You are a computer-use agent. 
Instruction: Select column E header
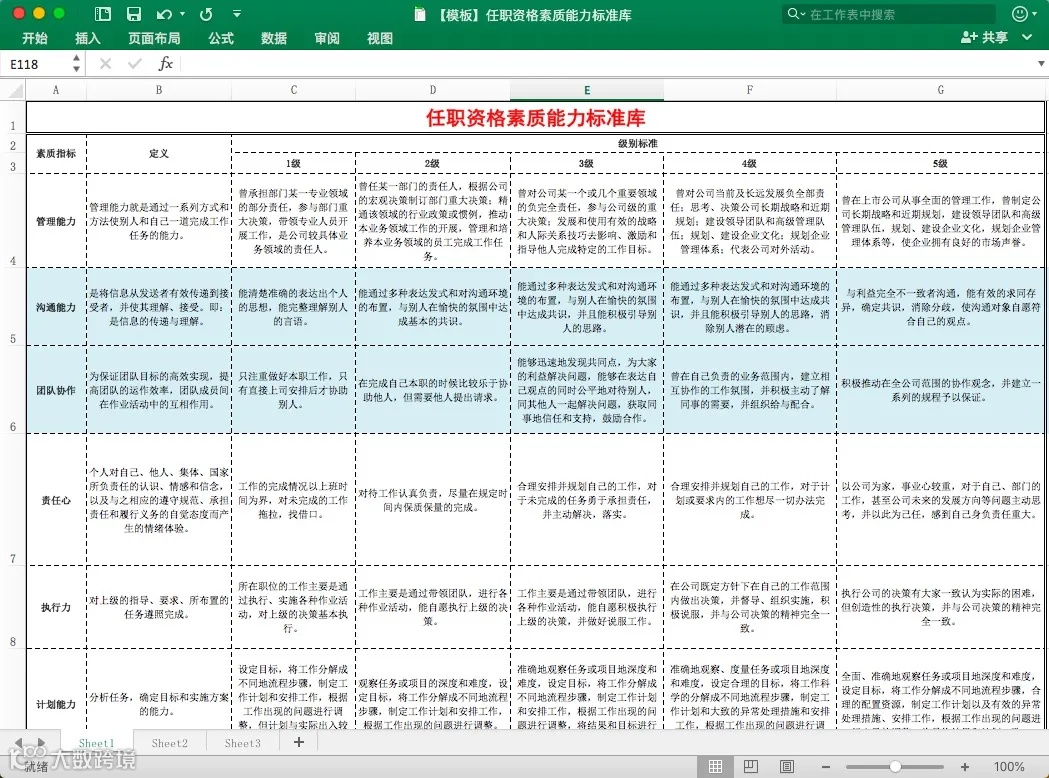tap(587, 90)
